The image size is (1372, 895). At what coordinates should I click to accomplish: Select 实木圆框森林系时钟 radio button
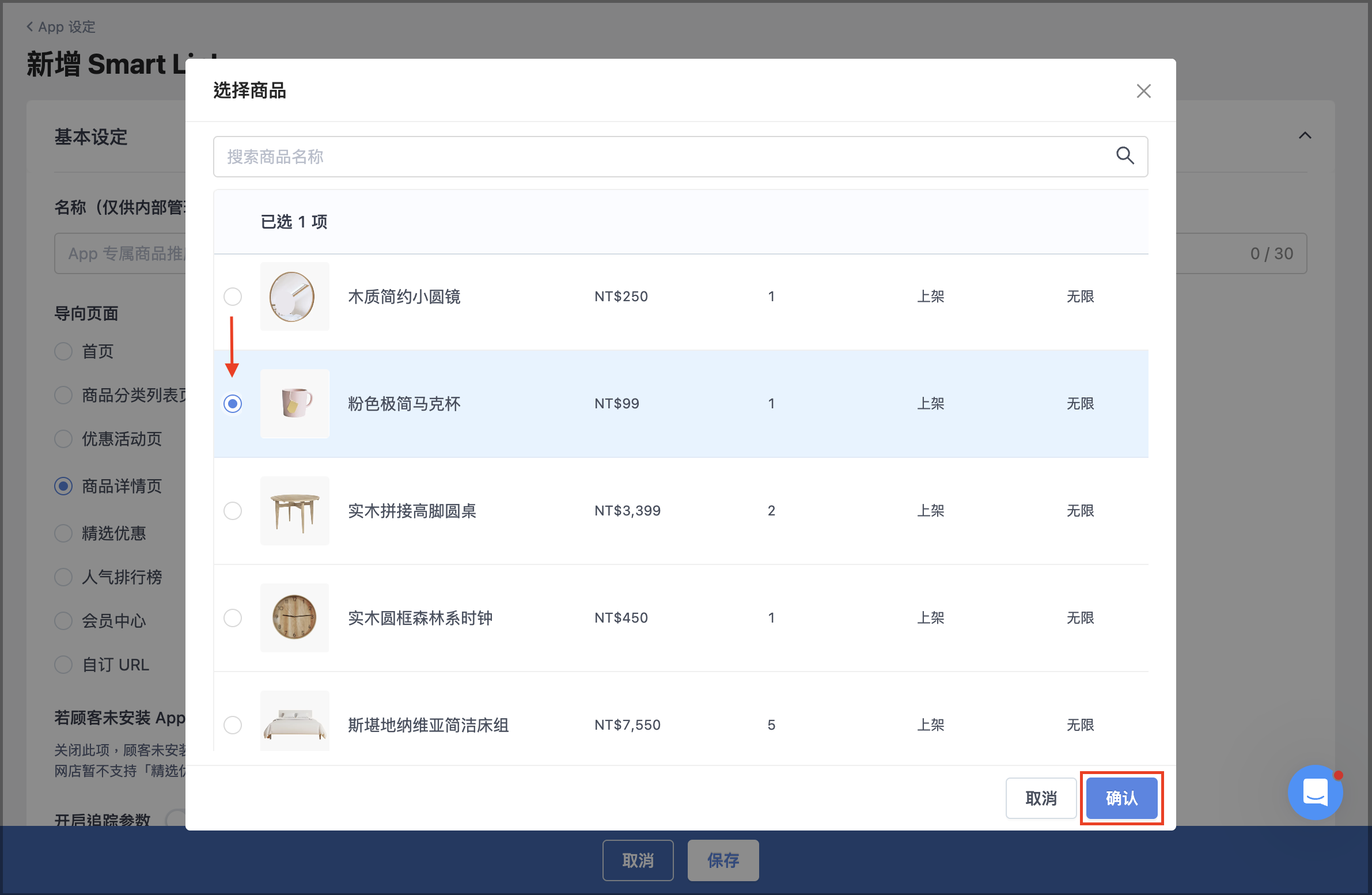coord(233,618)
